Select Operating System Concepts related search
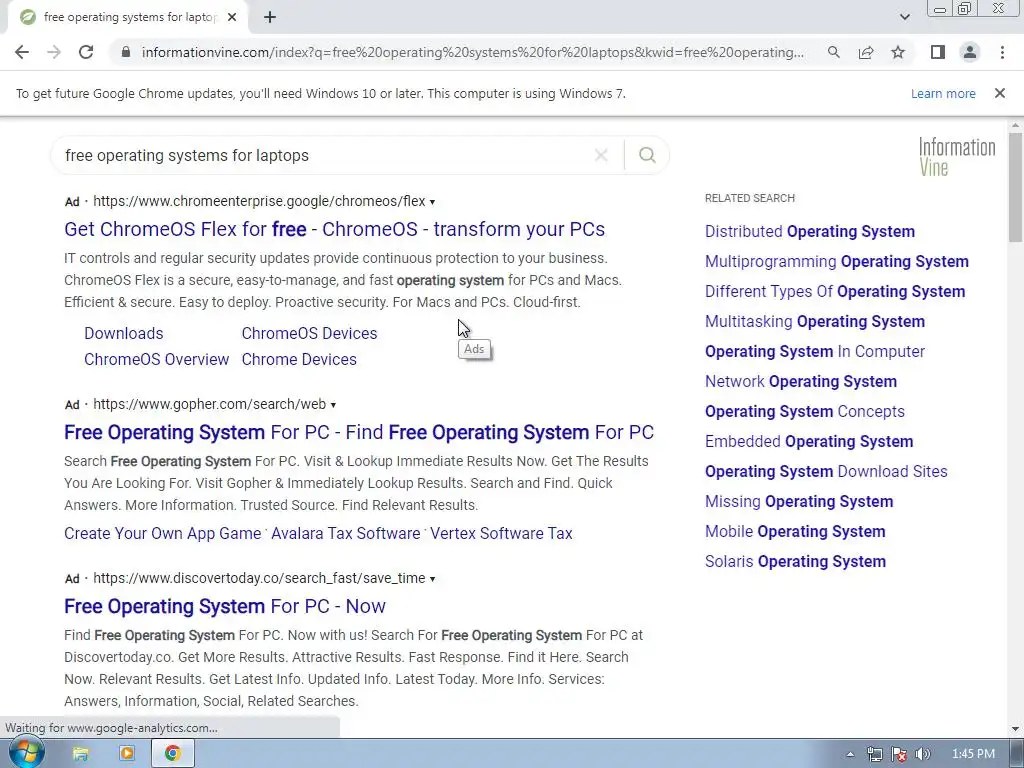Screen dimensions: 1024x768 coord(805,411)
